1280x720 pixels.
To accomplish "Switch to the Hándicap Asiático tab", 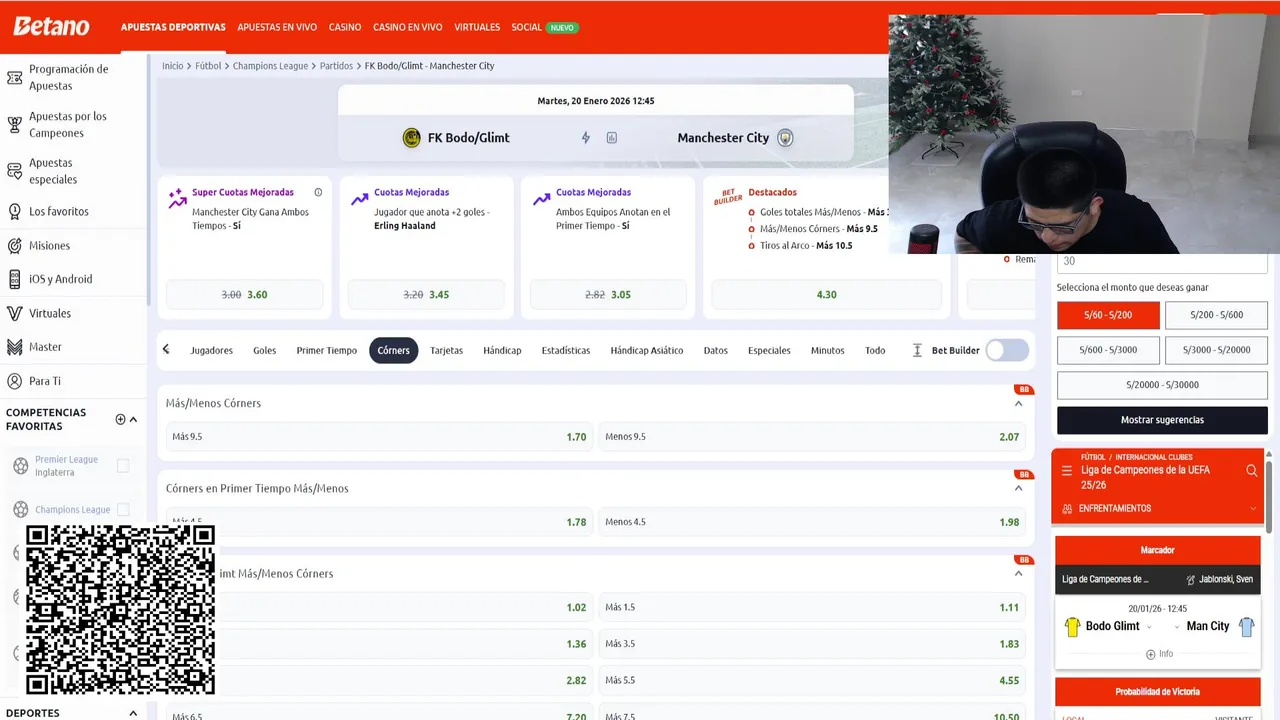I will (647, 350).
